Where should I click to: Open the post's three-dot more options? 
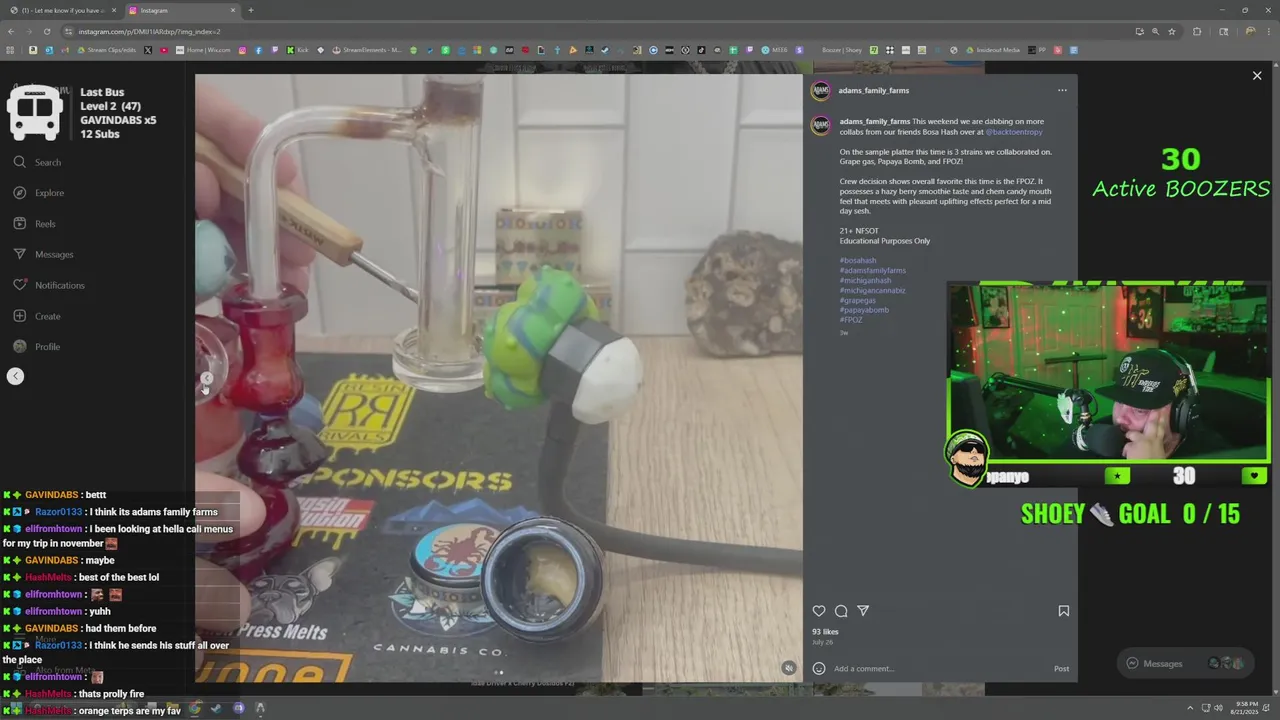[x=1062, y=90]
